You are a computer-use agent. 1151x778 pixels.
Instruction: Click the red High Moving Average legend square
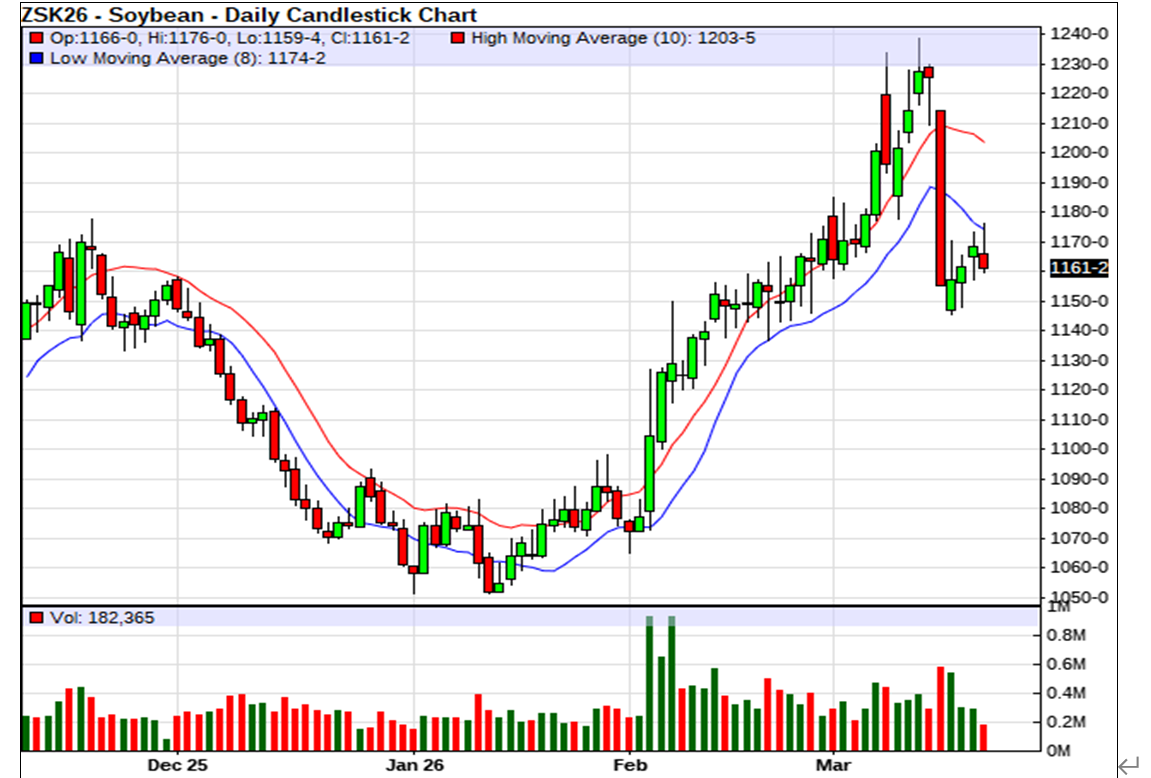pyautogui.click(x=458, y=38)
